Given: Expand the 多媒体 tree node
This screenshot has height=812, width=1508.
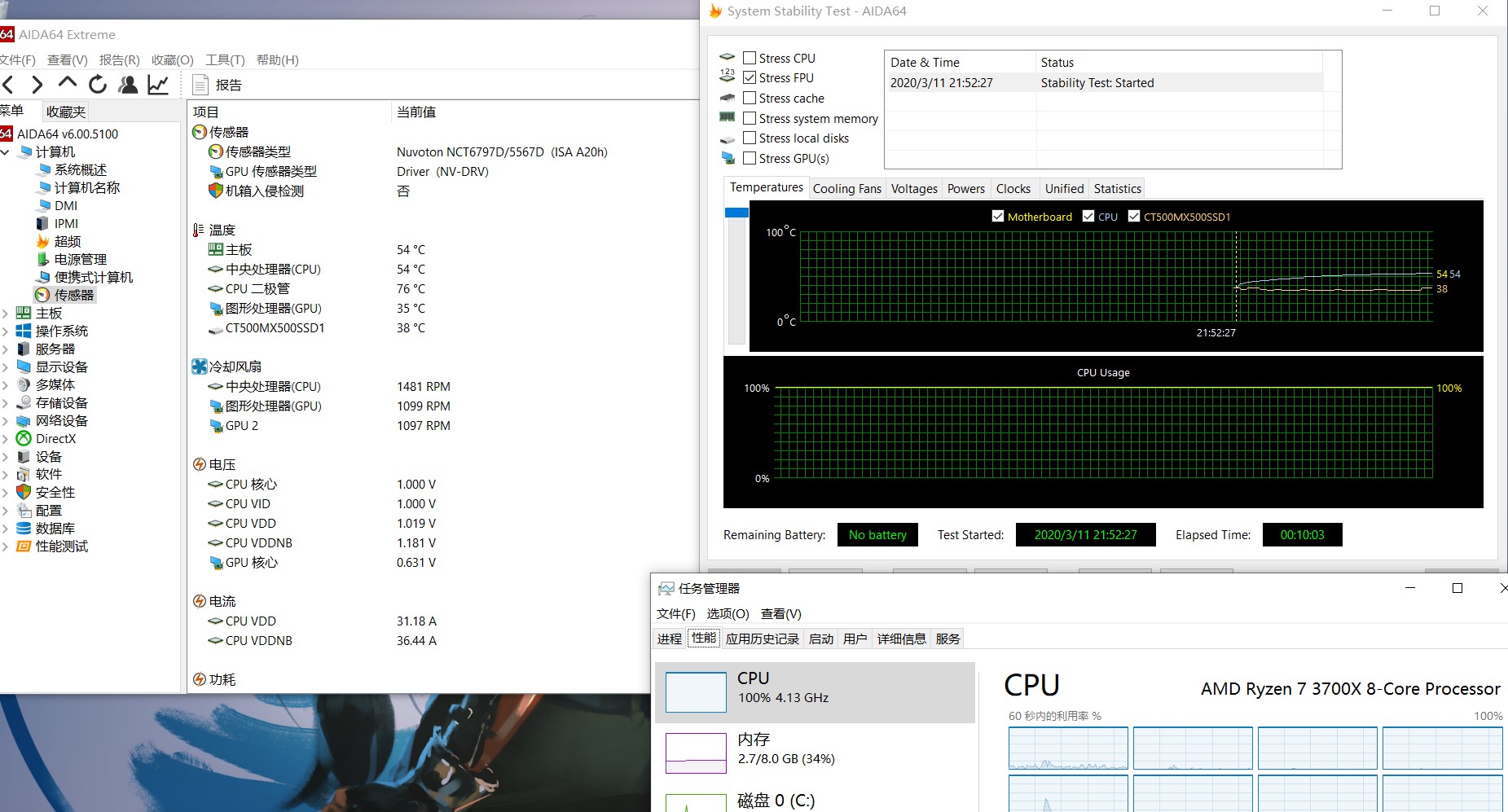Looking at the screenshot, I should [x=5, y=384].
